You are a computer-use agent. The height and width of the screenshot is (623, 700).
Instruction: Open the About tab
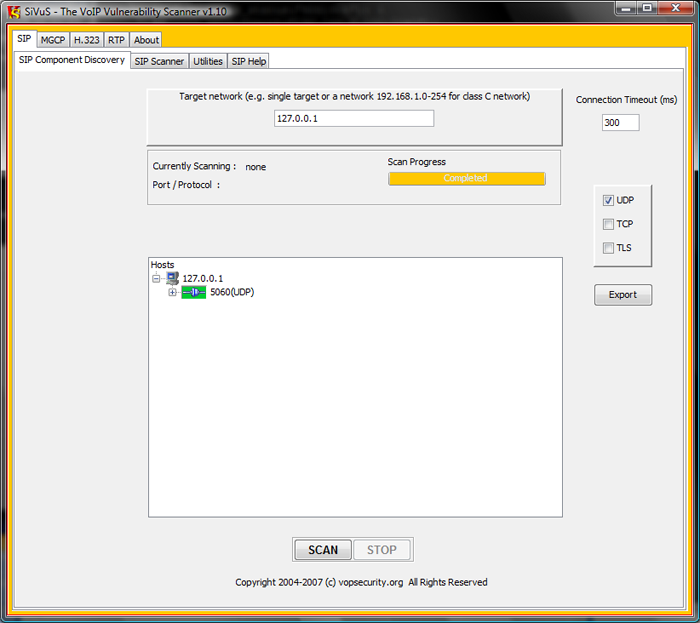[146, 40]
